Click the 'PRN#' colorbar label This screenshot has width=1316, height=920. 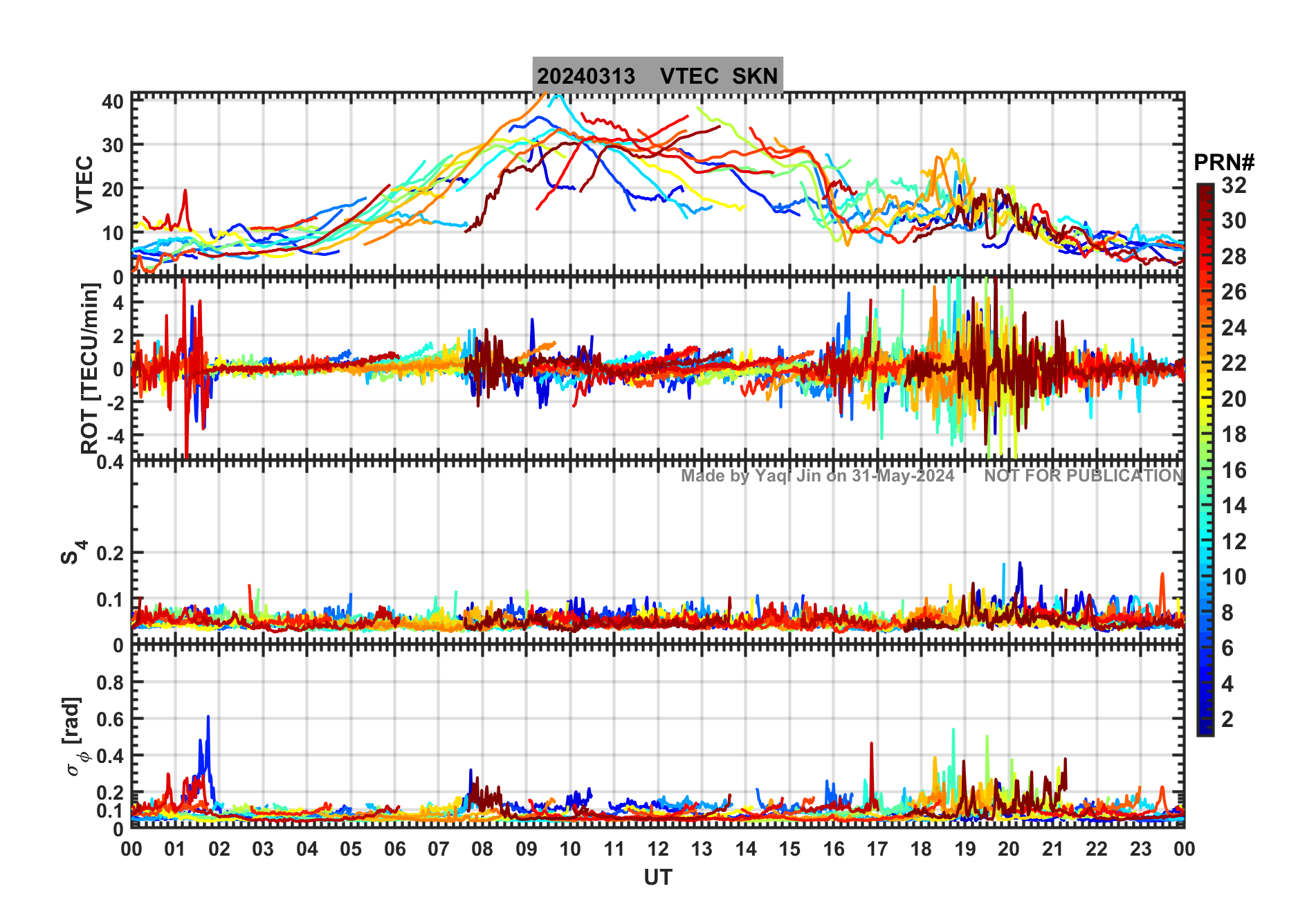click(1223, 163)
